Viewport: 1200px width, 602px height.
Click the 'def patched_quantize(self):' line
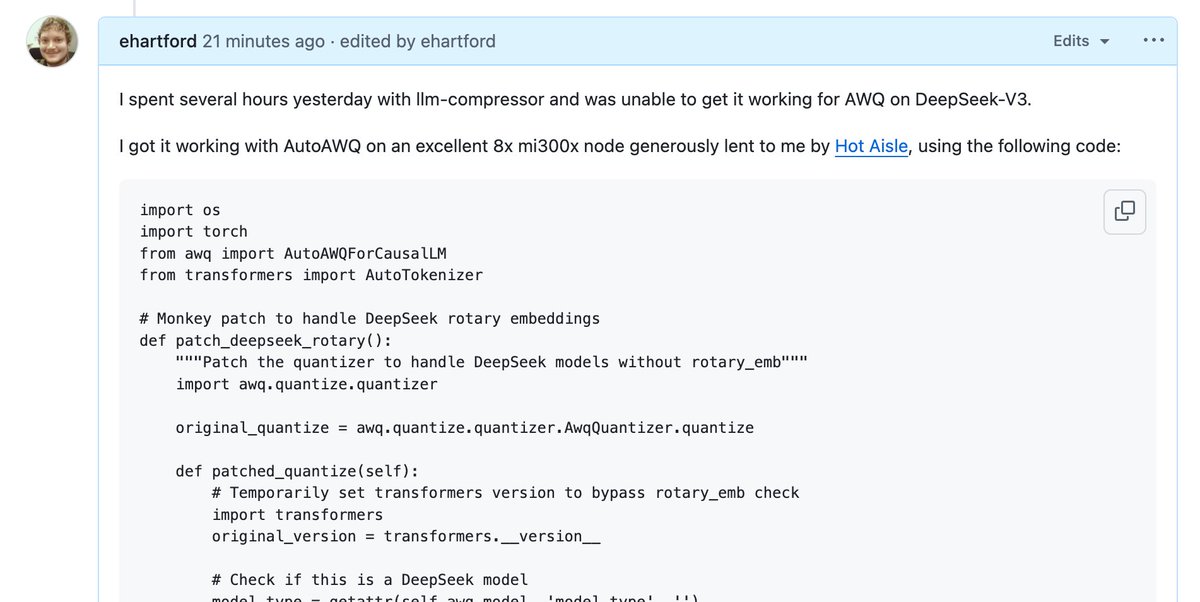click(x=297, y=471)
